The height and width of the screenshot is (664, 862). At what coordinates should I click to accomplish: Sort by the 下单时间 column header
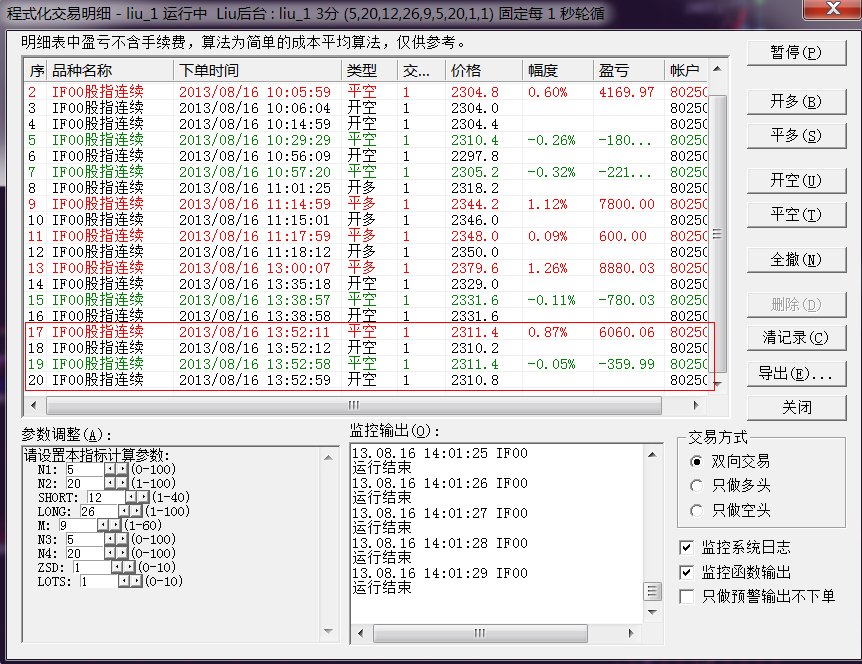pos(257,70)
